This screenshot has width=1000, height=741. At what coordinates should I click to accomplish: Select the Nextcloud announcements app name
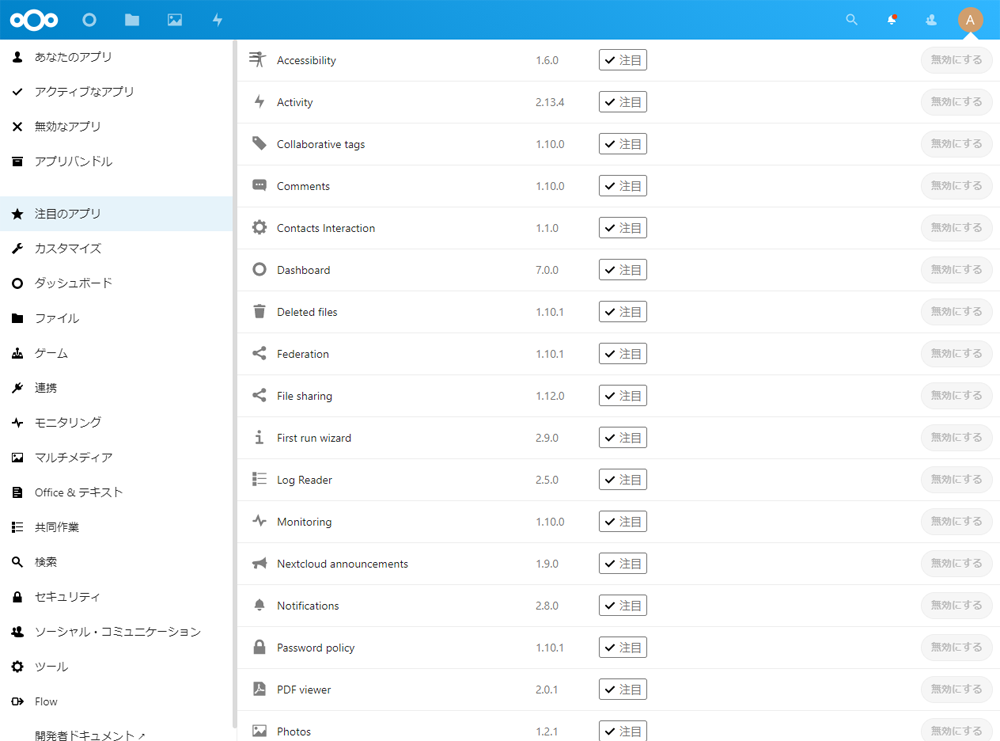pyautogui.click(x=342, y=564)
